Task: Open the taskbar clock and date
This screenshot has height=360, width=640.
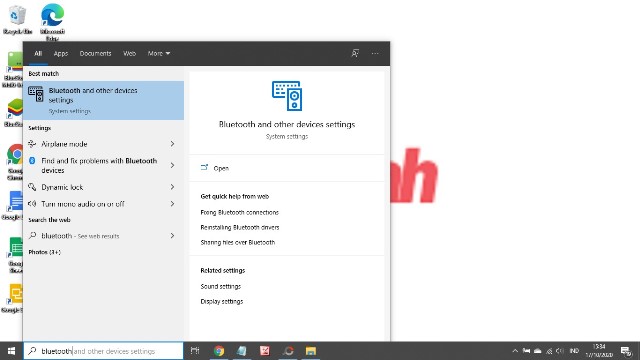Action: (x=599, y=351)
